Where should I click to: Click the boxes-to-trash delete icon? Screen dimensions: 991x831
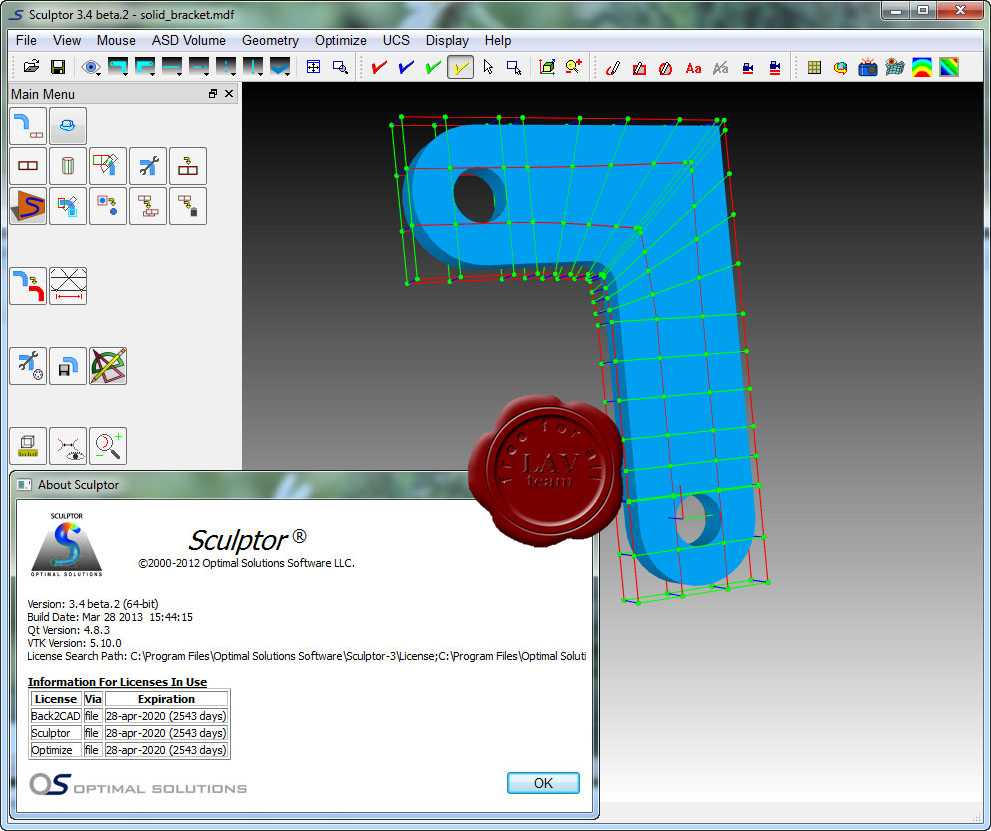coord(188,206)
